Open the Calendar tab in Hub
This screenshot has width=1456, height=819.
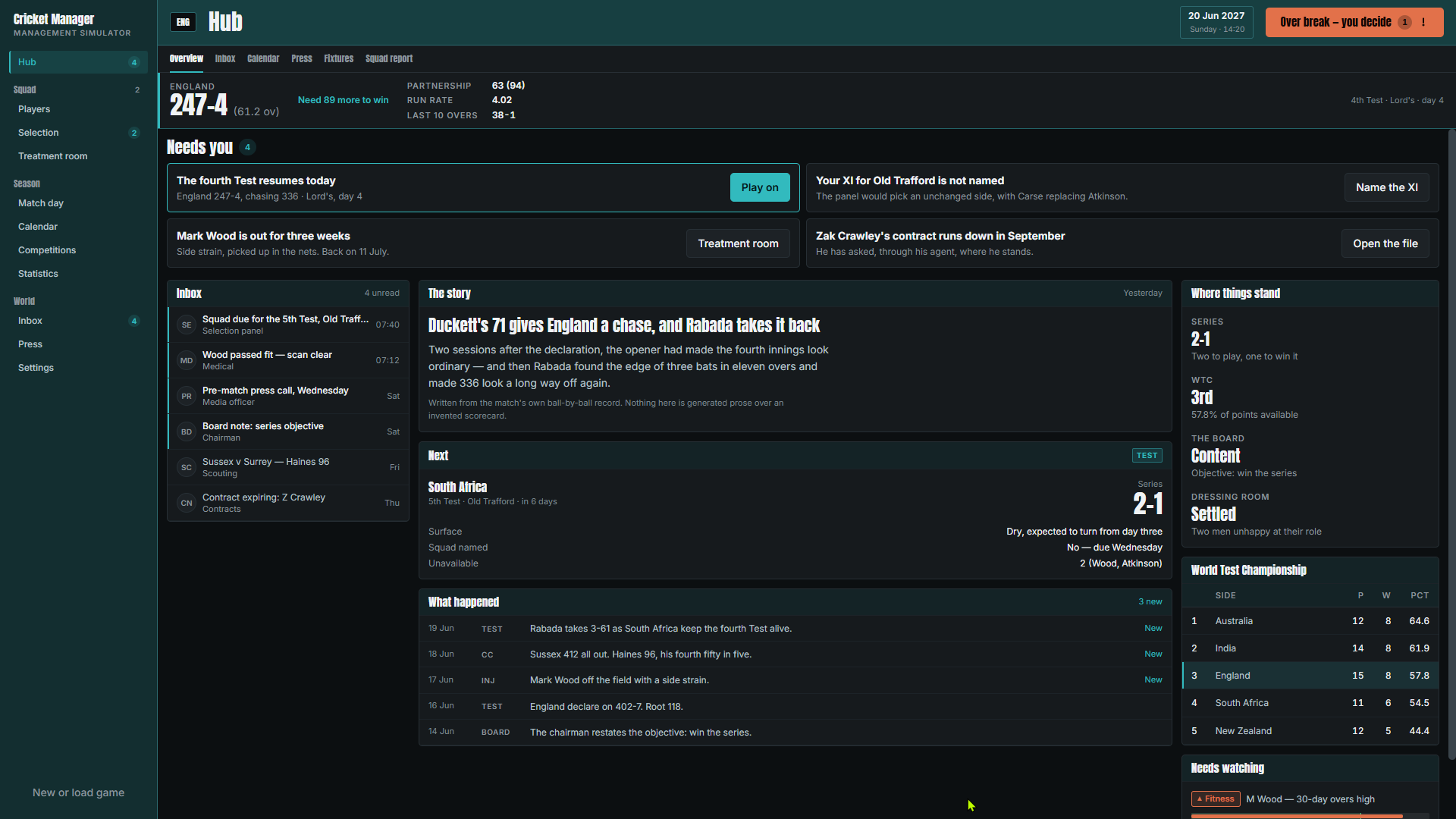click(x=263, y=58)
